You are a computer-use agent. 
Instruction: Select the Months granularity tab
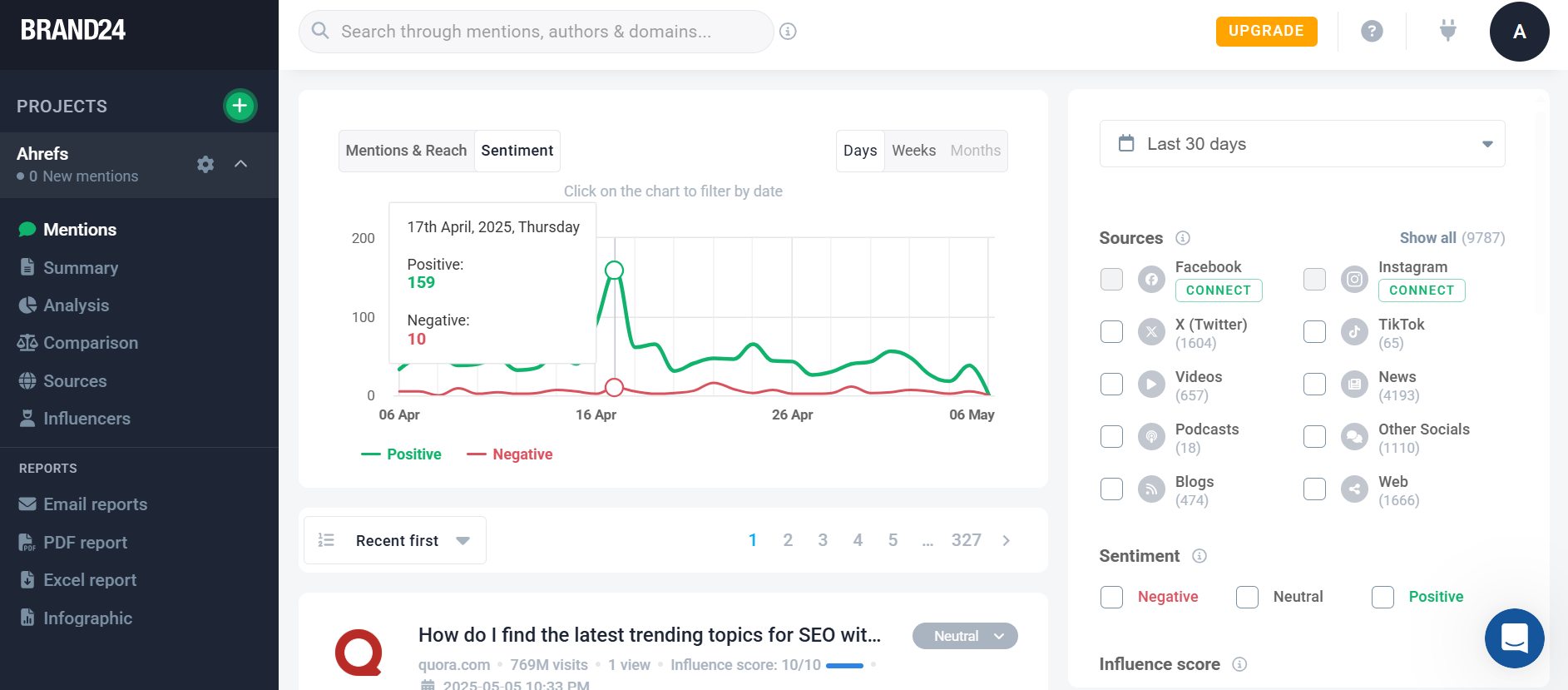(975, 151)
